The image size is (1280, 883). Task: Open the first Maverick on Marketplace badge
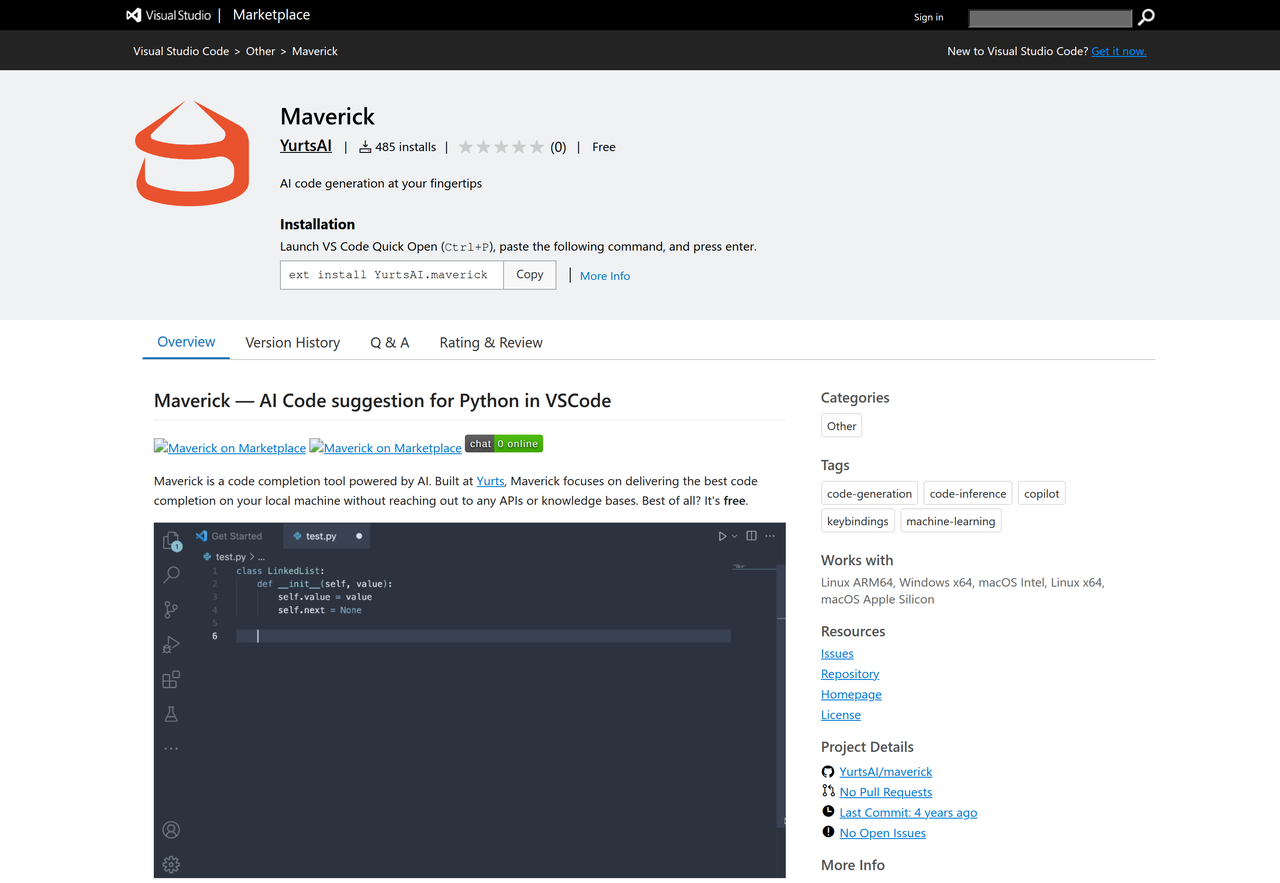coord(230,448)
